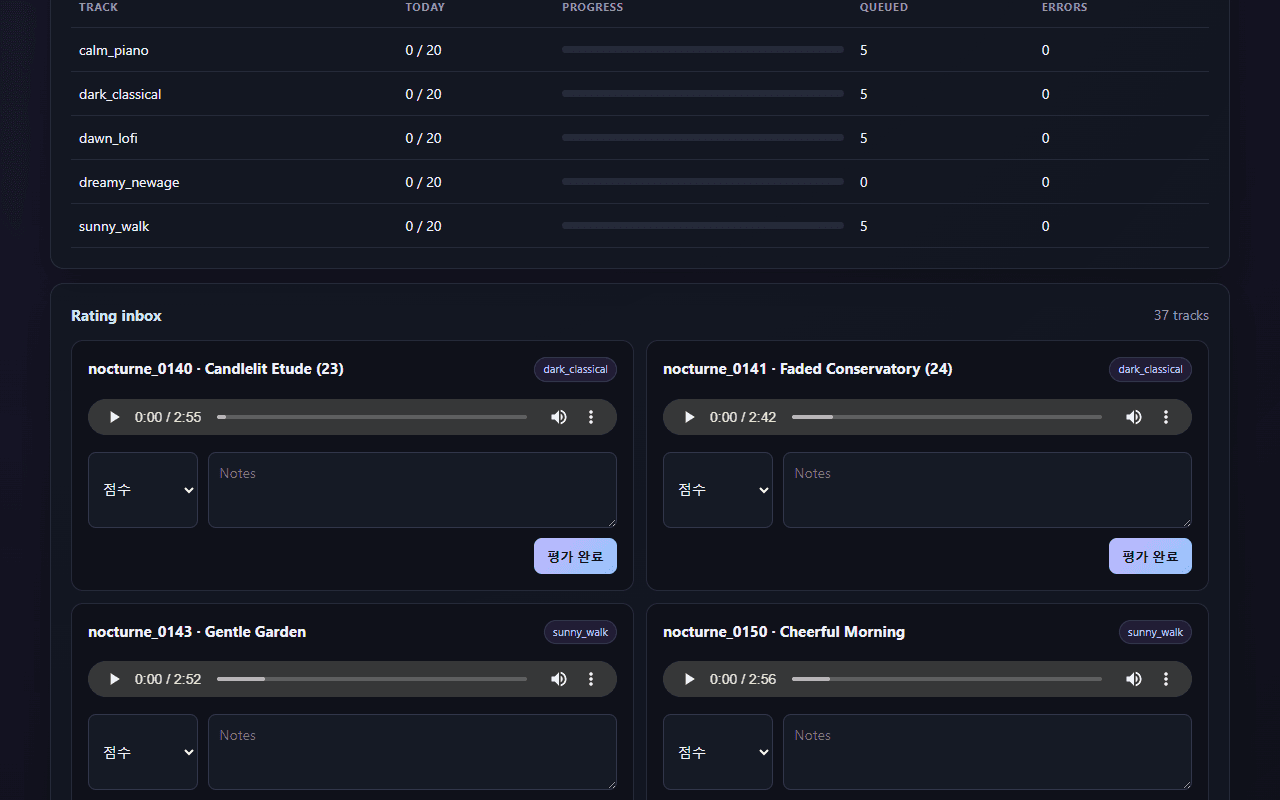Focus the Notes field for nocturne_0143

point(412,752)
